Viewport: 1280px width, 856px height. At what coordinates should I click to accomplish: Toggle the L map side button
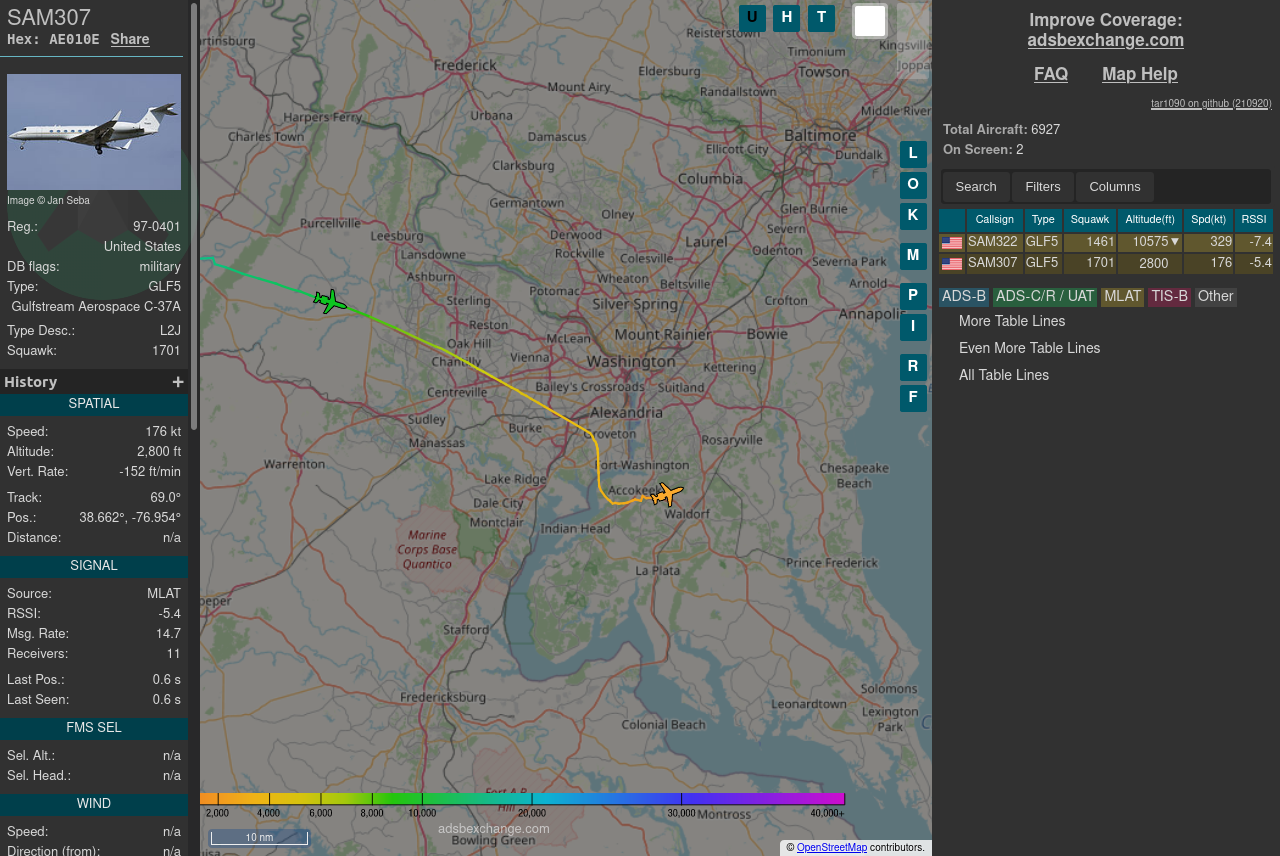pyautogui.click(x=913, y=154)
